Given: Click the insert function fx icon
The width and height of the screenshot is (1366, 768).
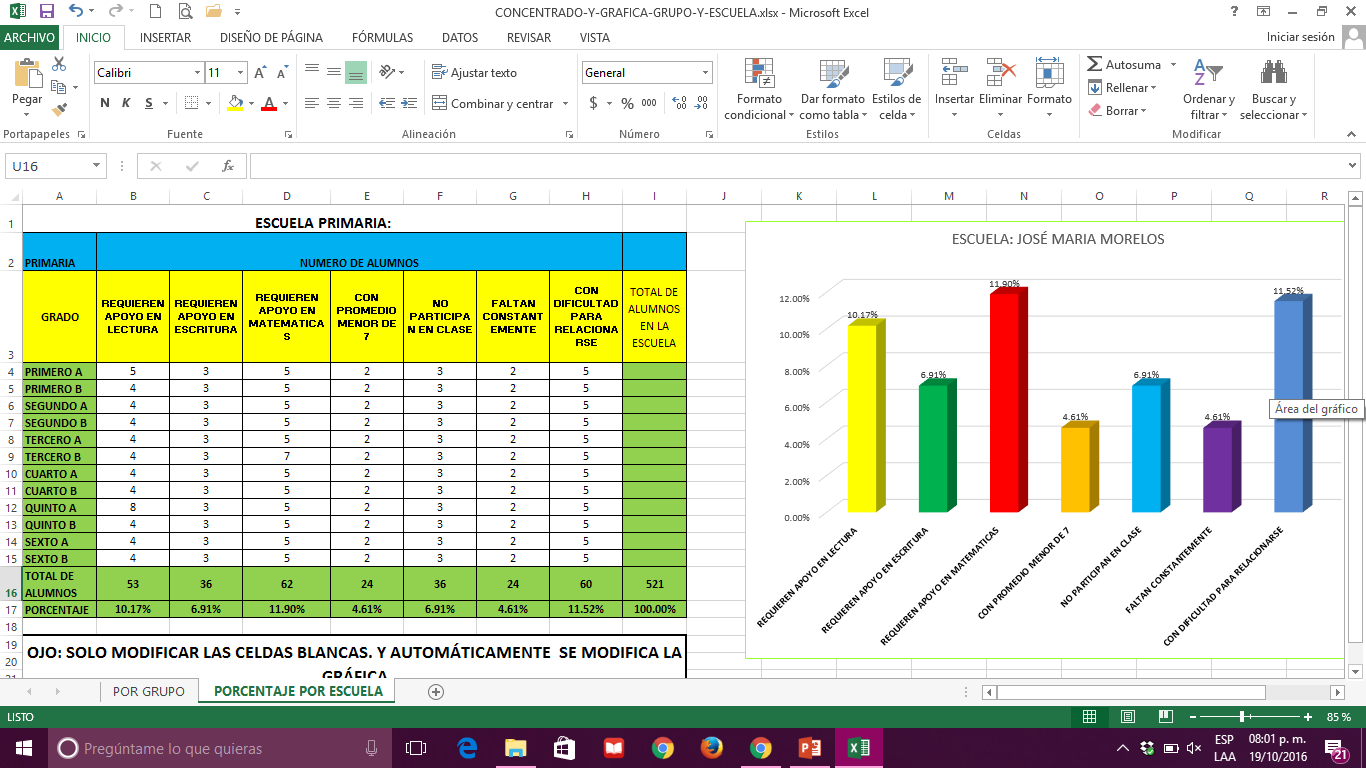Looking at the screenshot, I should [228, 166].
